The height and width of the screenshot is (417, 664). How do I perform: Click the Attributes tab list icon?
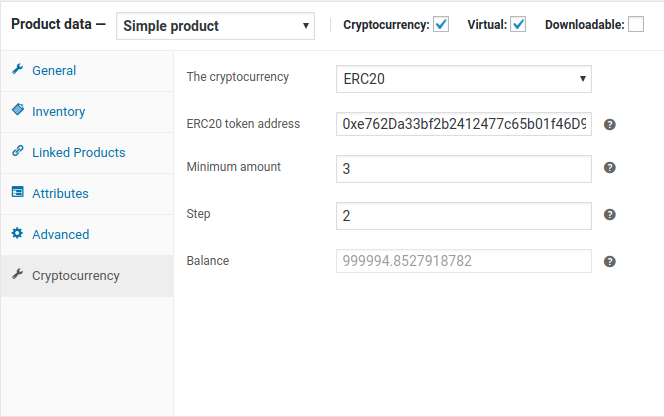point(18,193)
